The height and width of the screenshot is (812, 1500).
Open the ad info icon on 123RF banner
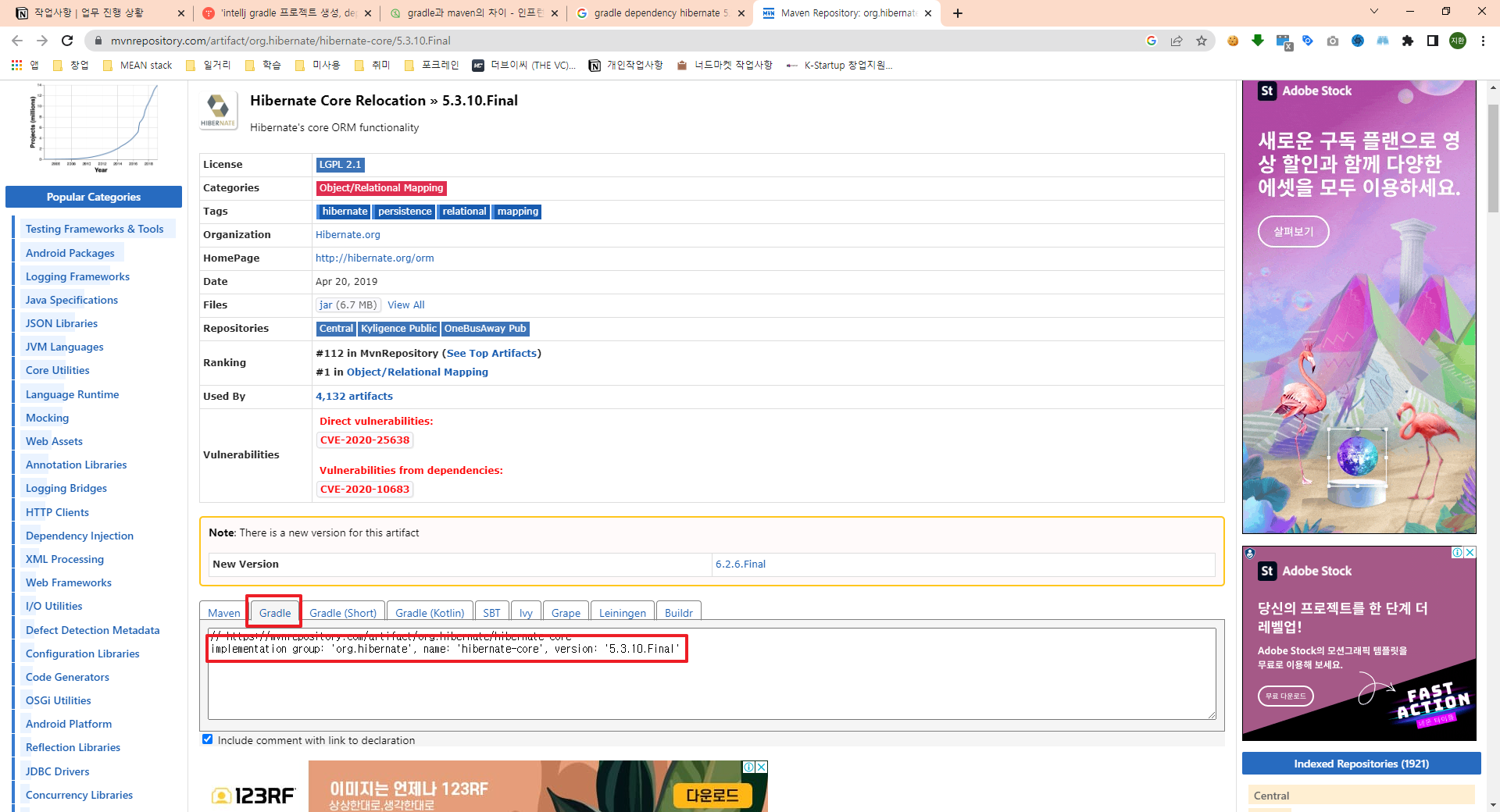point(748,767)
